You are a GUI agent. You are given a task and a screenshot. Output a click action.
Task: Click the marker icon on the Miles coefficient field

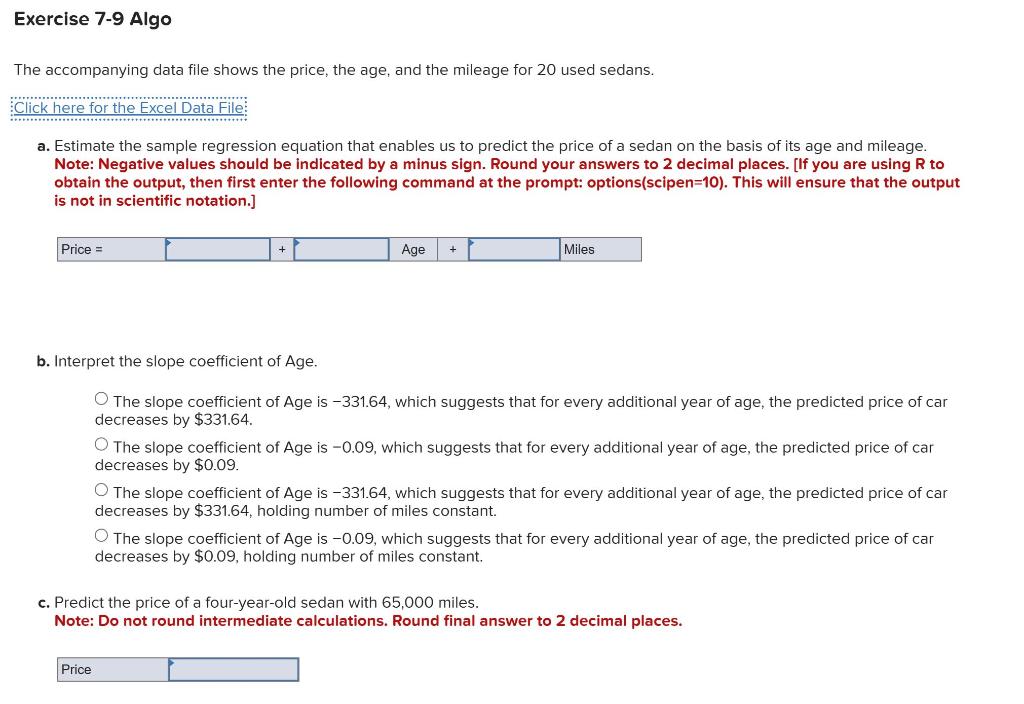469,243
